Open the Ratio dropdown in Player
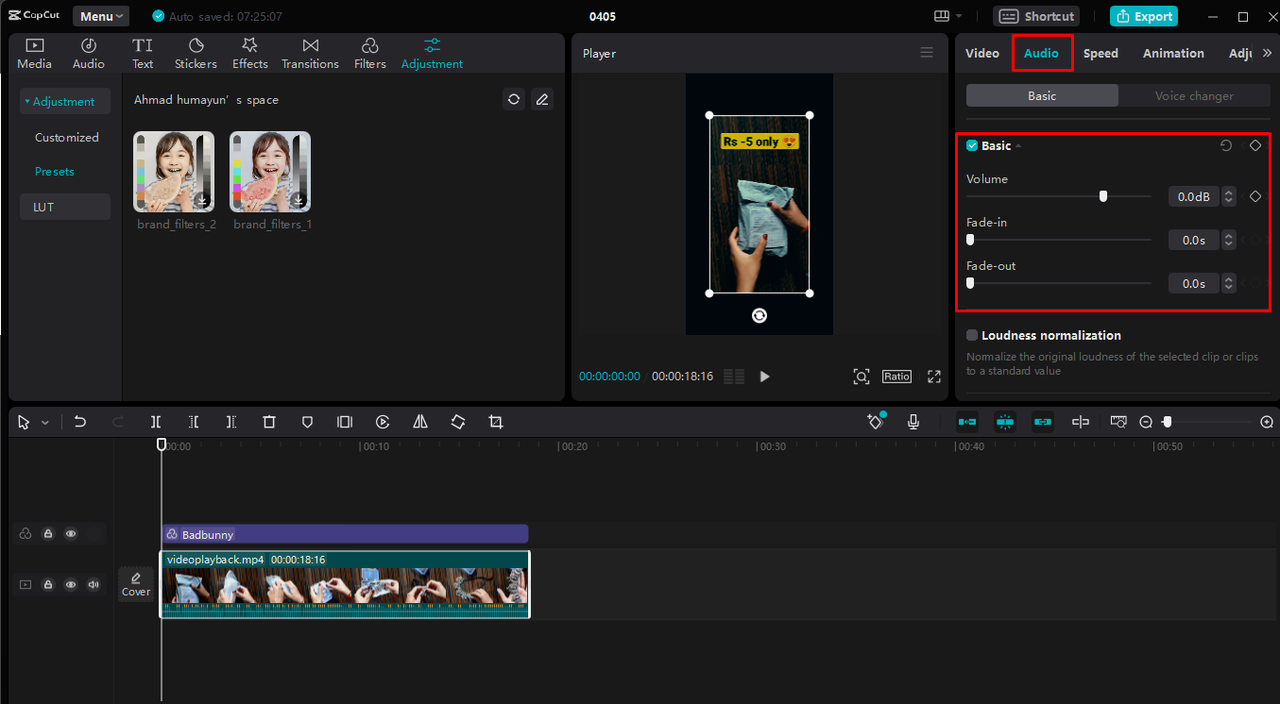Screen dimensions: 1280x704 coord(897,376)
